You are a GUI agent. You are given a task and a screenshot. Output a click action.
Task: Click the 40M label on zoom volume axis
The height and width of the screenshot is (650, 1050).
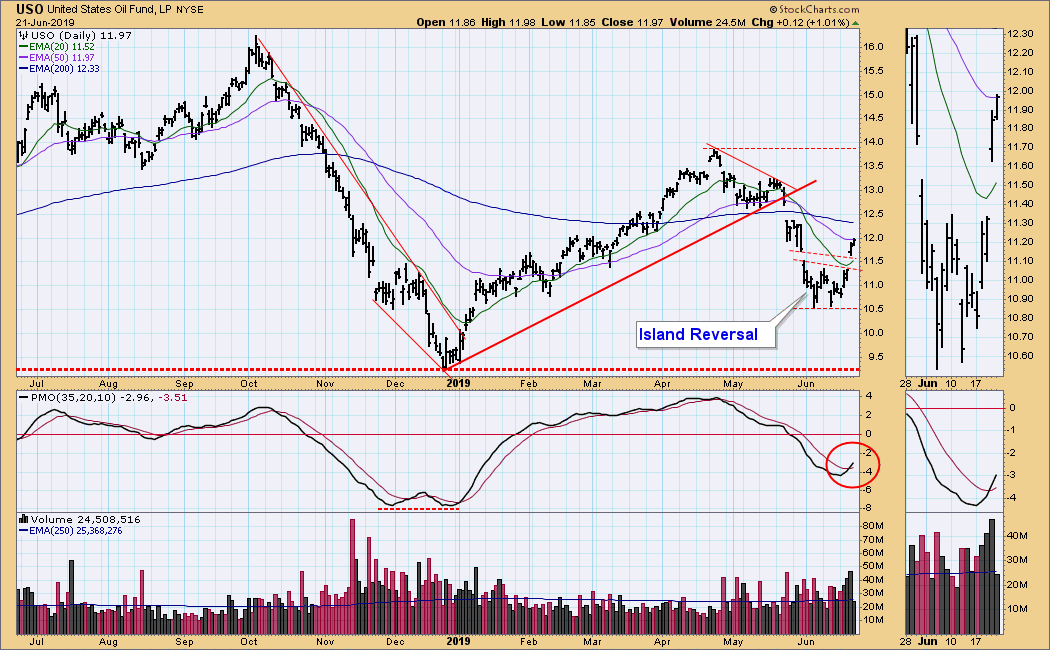click(x=1018, y=536)
